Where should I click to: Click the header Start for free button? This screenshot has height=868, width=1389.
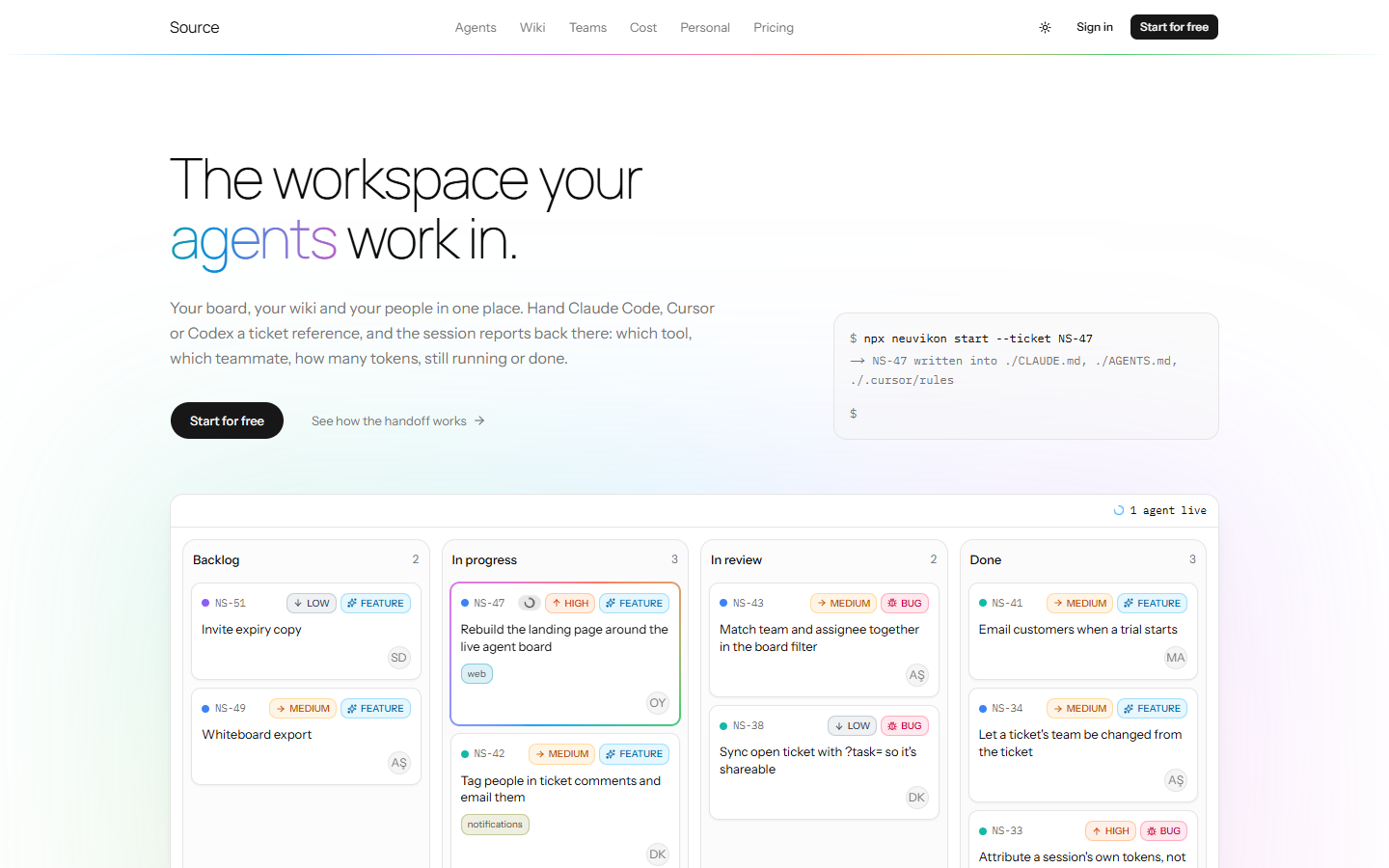point(1174,27)
